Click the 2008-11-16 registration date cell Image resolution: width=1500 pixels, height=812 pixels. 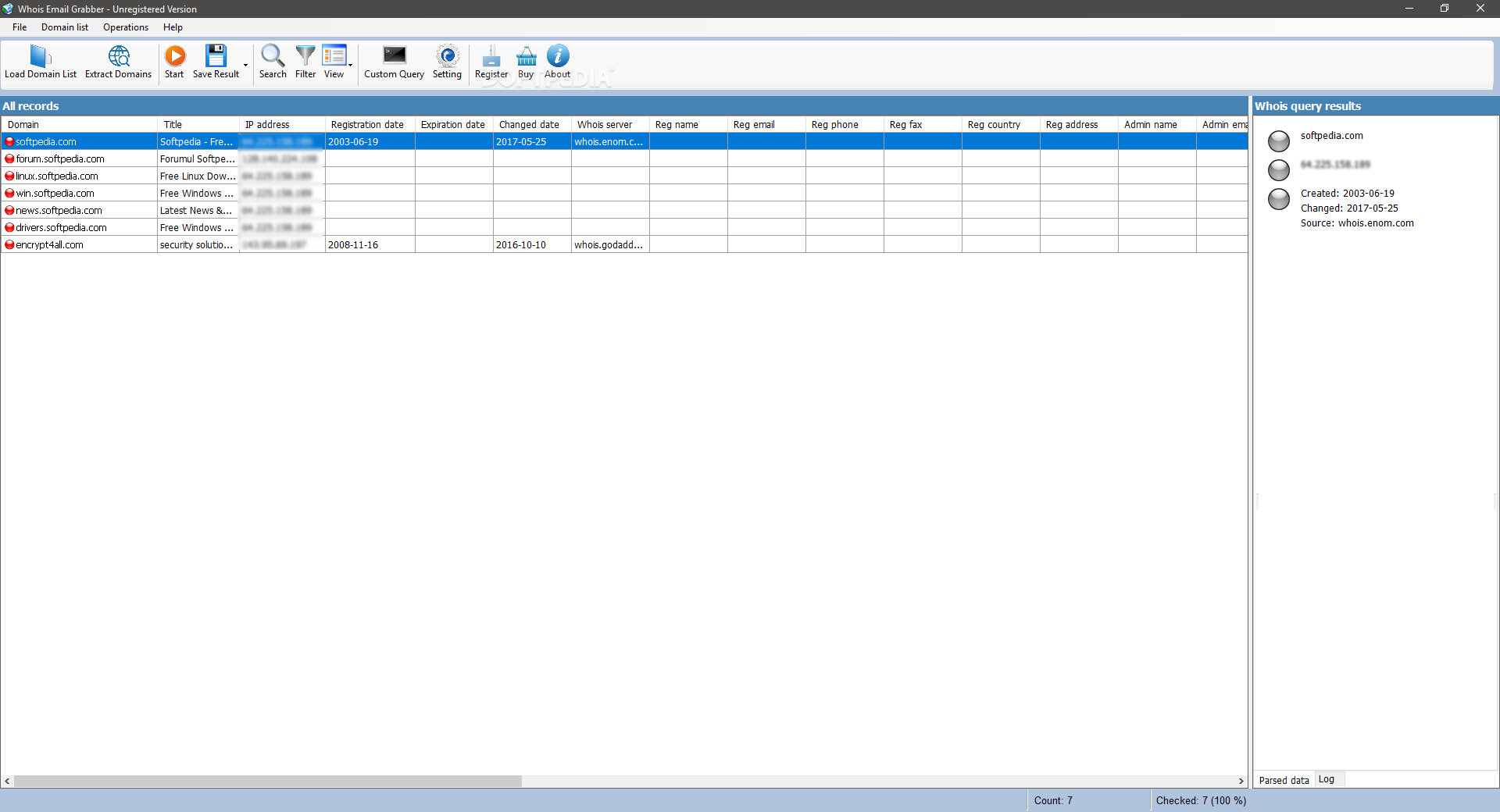pyautogui.click(x=370, y=245)
